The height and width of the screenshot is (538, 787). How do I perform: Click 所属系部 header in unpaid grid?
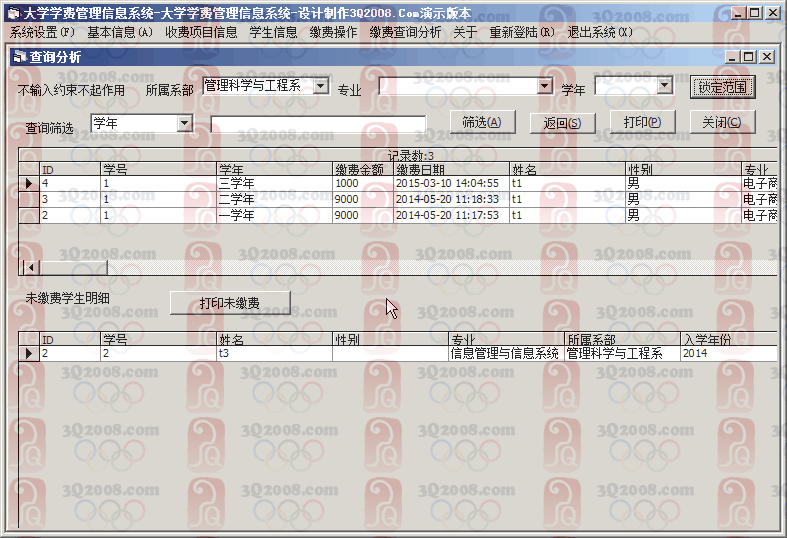coord(622,339)
